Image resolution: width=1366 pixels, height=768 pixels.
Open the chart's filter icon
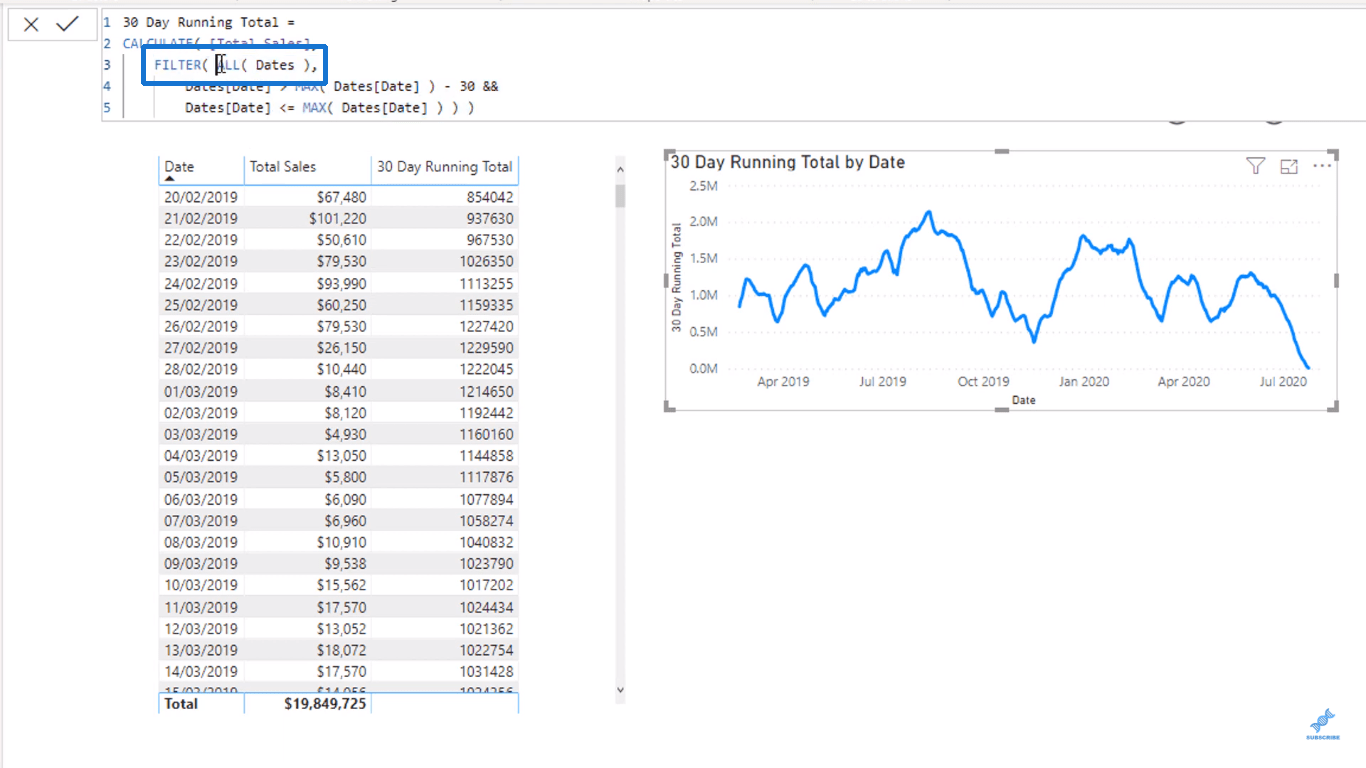tap(1256, 166)
